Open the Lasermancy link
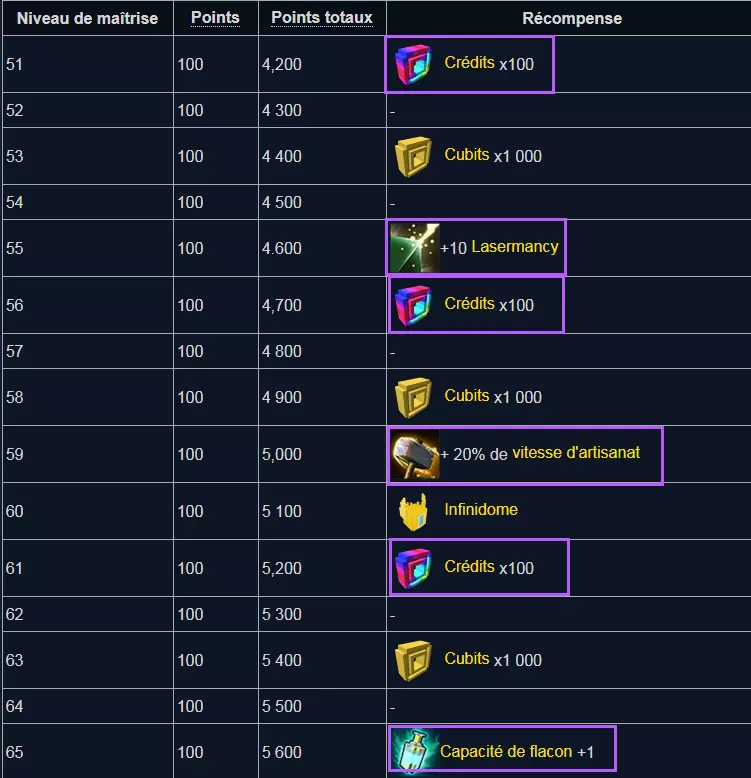The image size is (751, 778). (514, 247)
